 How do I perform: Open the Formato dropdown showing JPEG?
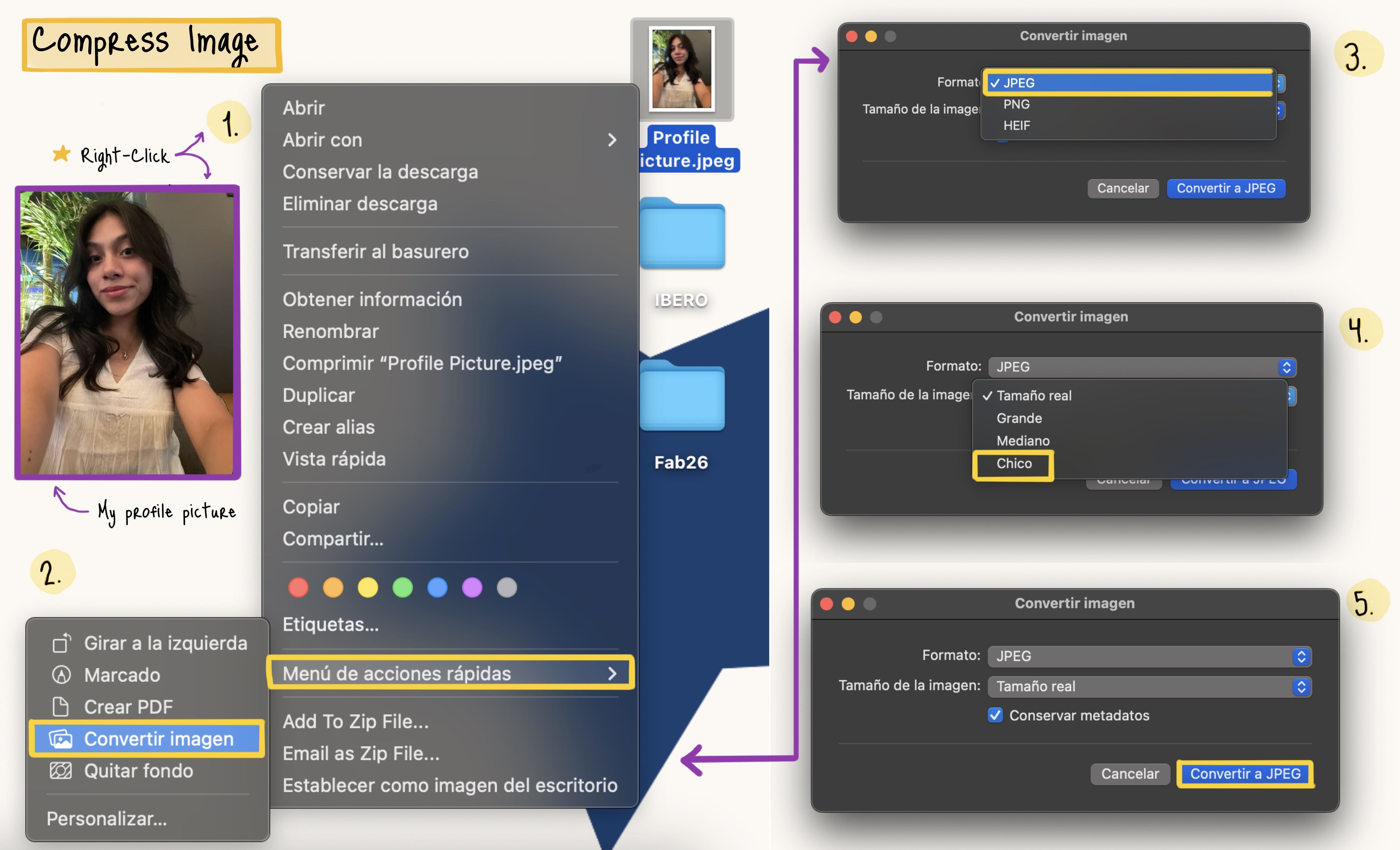coord(1149,656)
